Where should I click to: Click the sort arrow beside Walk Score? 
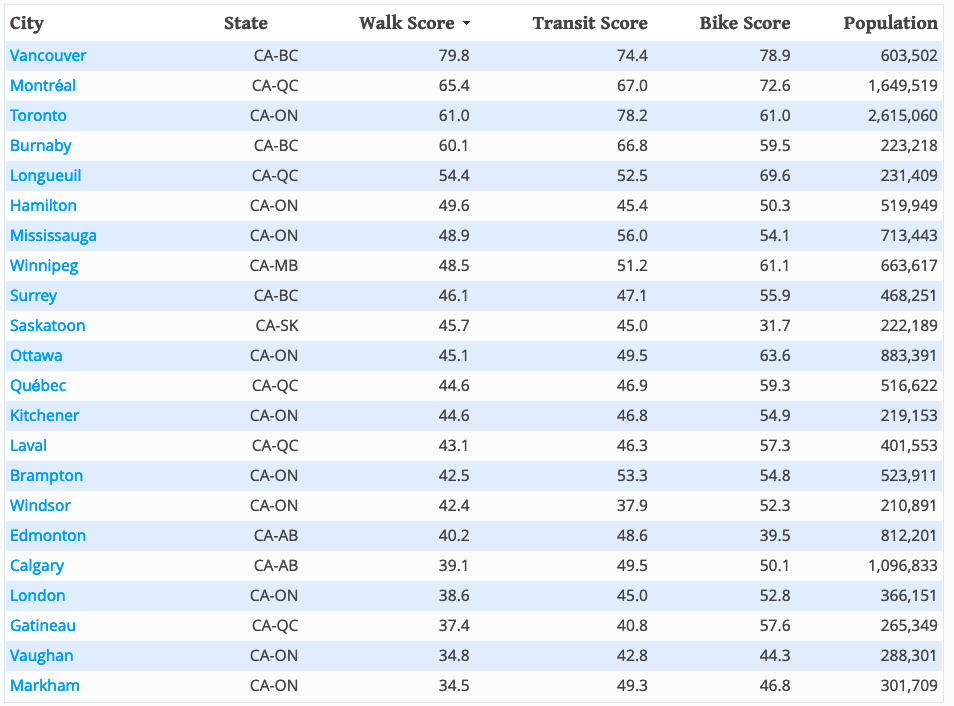click(466, 24)
